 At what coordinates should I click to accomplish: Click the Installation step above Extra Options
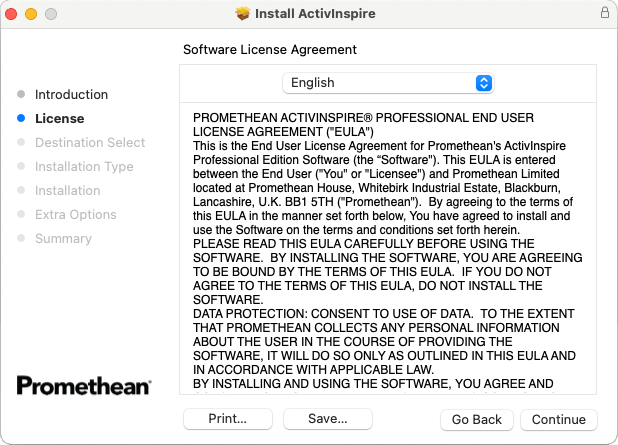pyautogui.click(x=67, y=190)
